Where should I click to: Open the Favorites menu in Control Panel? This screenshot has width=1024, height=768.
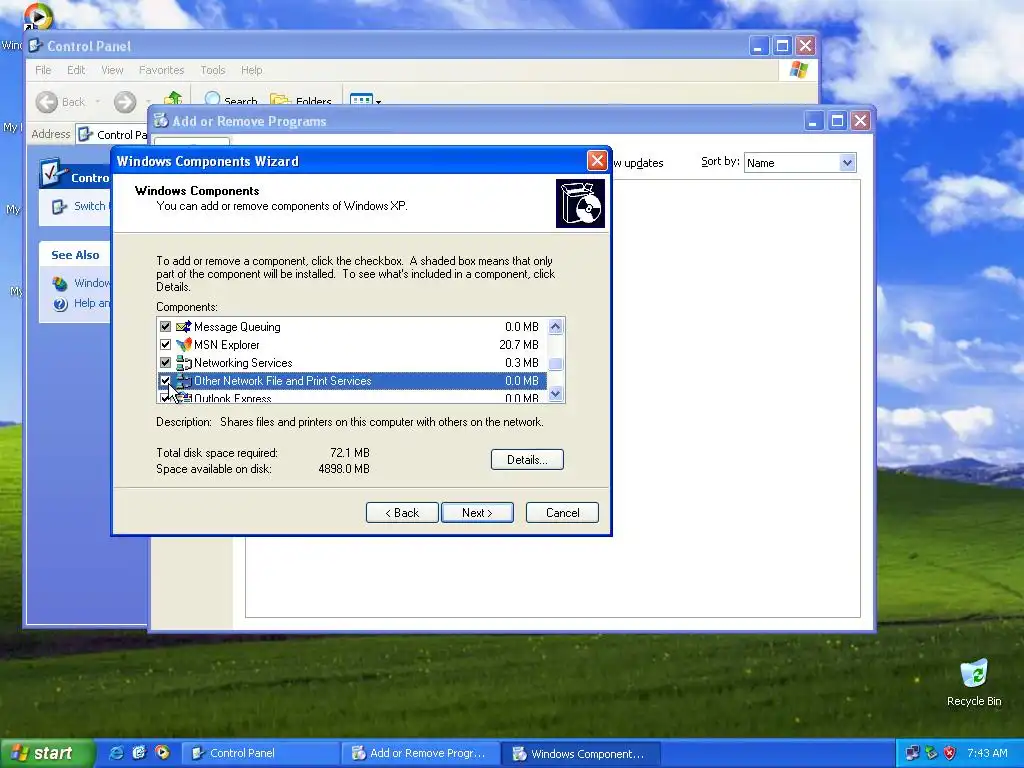[161, 70]
